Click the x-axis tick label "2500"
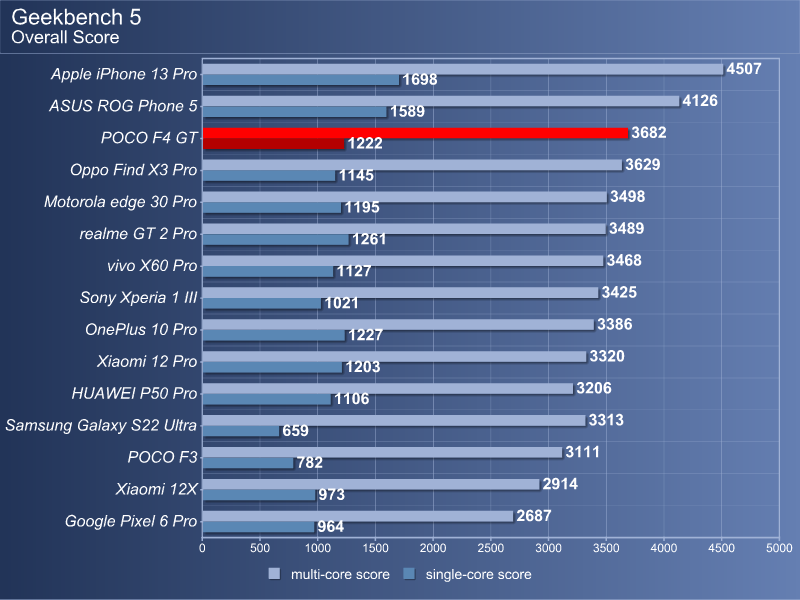 (x=491, y=548)
